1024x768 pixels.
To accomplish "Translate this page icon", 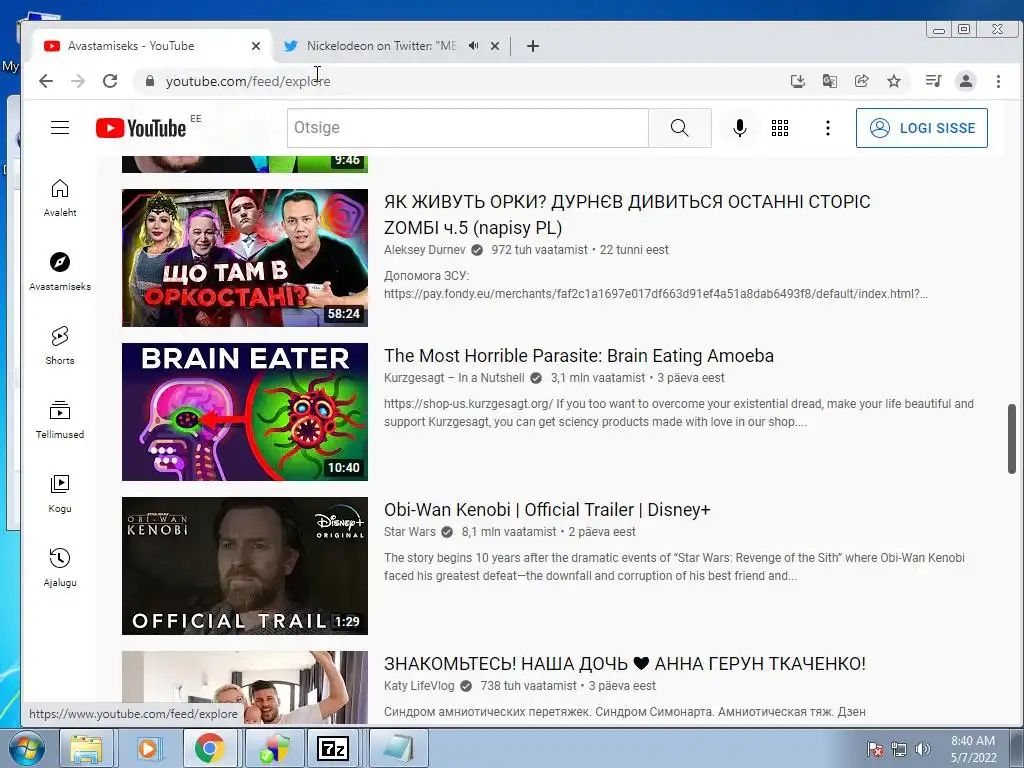I will (829, 81).
